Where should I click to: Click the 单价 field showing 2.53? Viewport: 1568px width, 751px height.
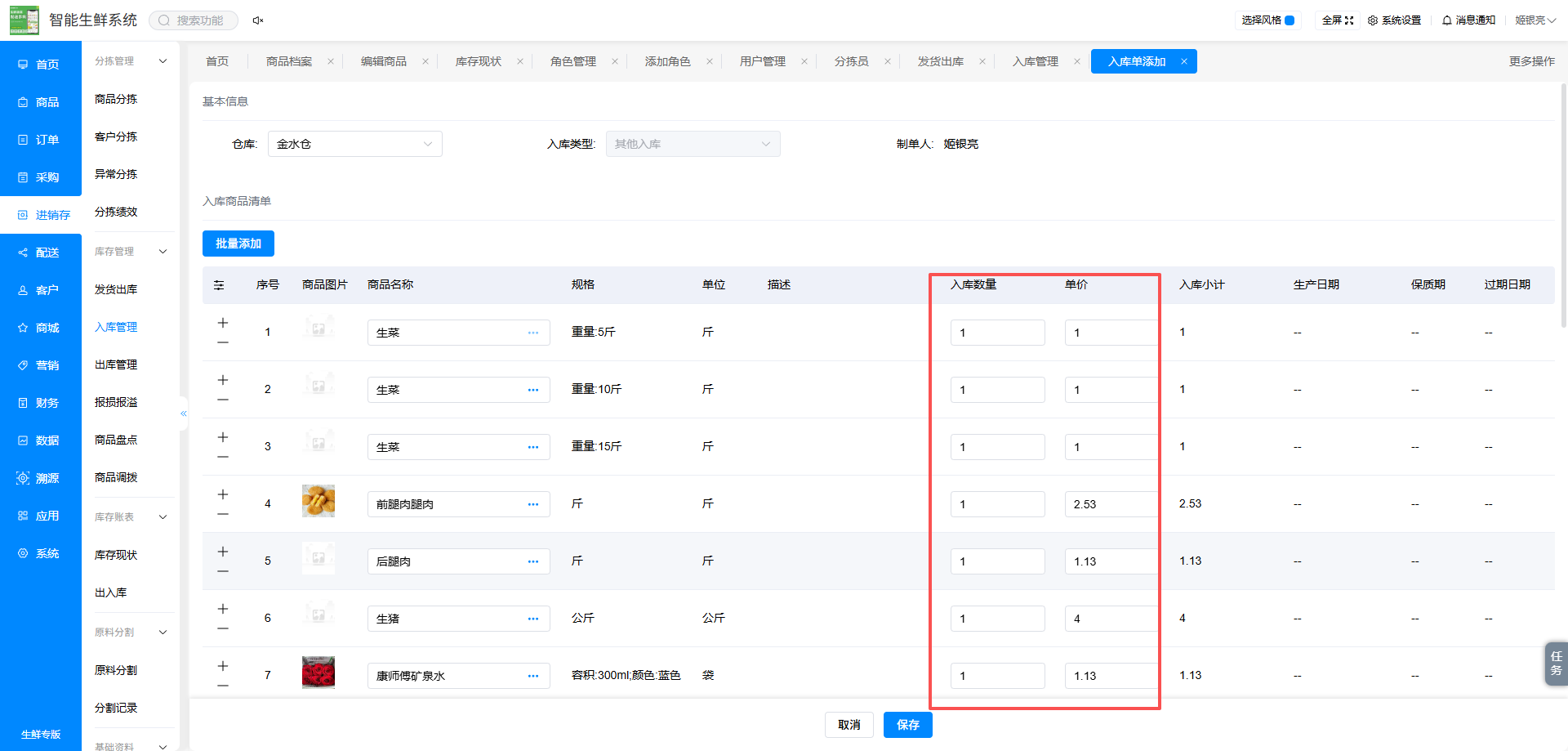click(1111, 504)
